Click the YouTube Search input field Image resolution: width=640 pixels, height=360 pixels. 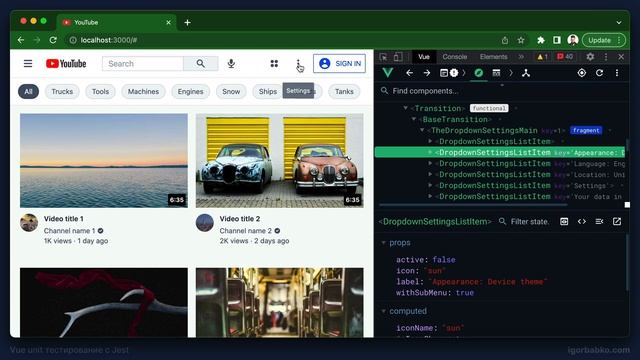142,64
